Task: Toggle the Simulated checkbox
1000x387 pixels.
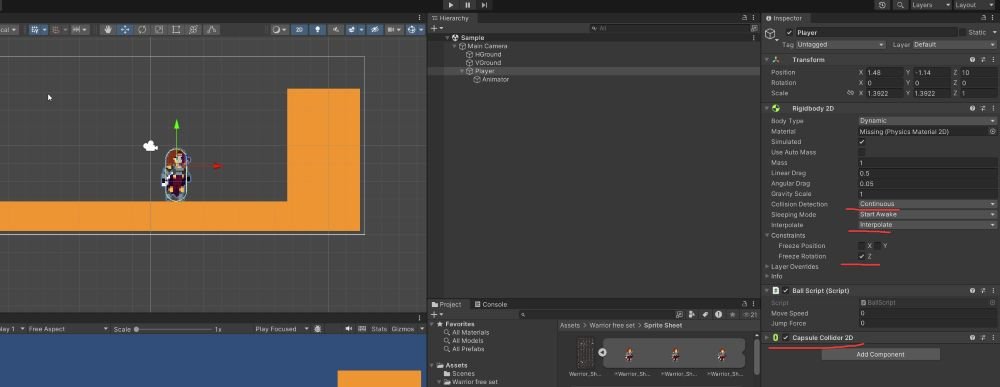Action: [x=862, y=142]
